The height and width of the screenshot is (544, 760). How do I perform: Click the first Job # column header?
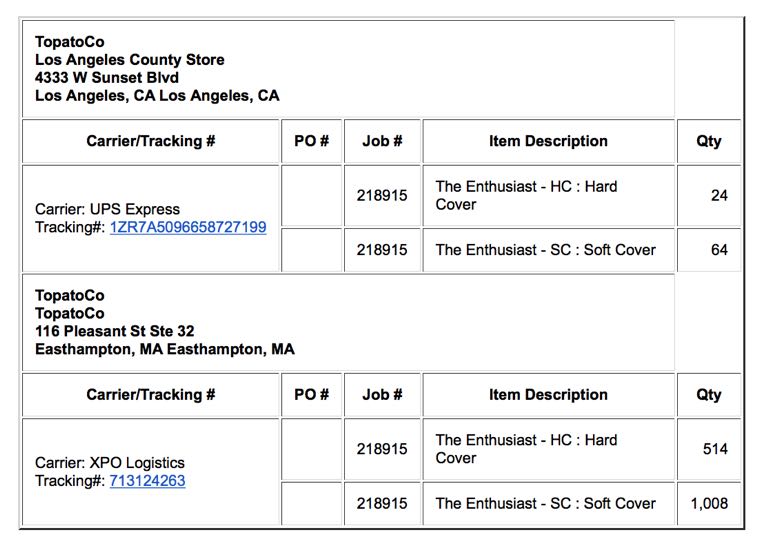(x=382, y=141)
